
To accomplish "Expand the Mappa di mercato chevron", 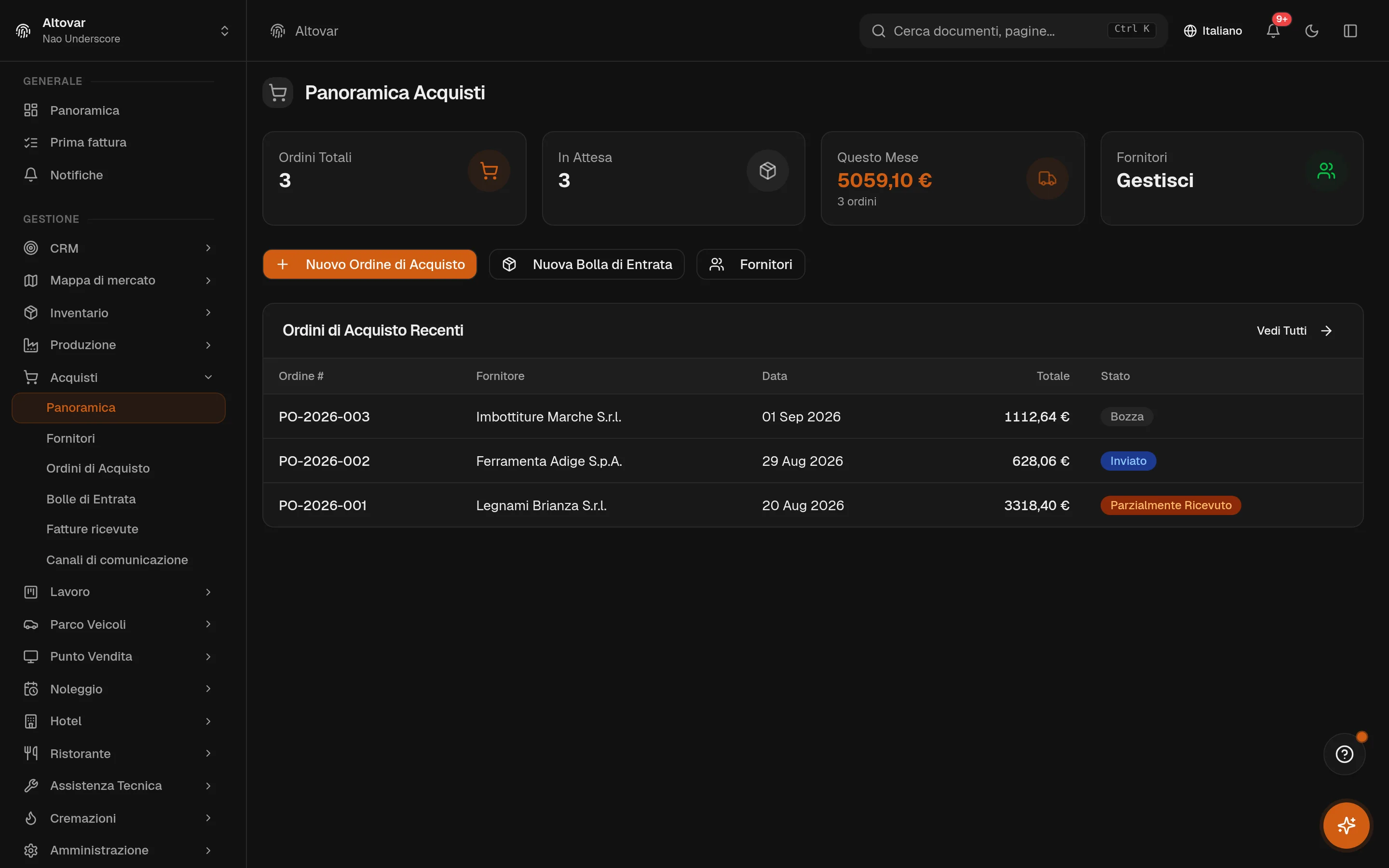I will tap(208, 280).
